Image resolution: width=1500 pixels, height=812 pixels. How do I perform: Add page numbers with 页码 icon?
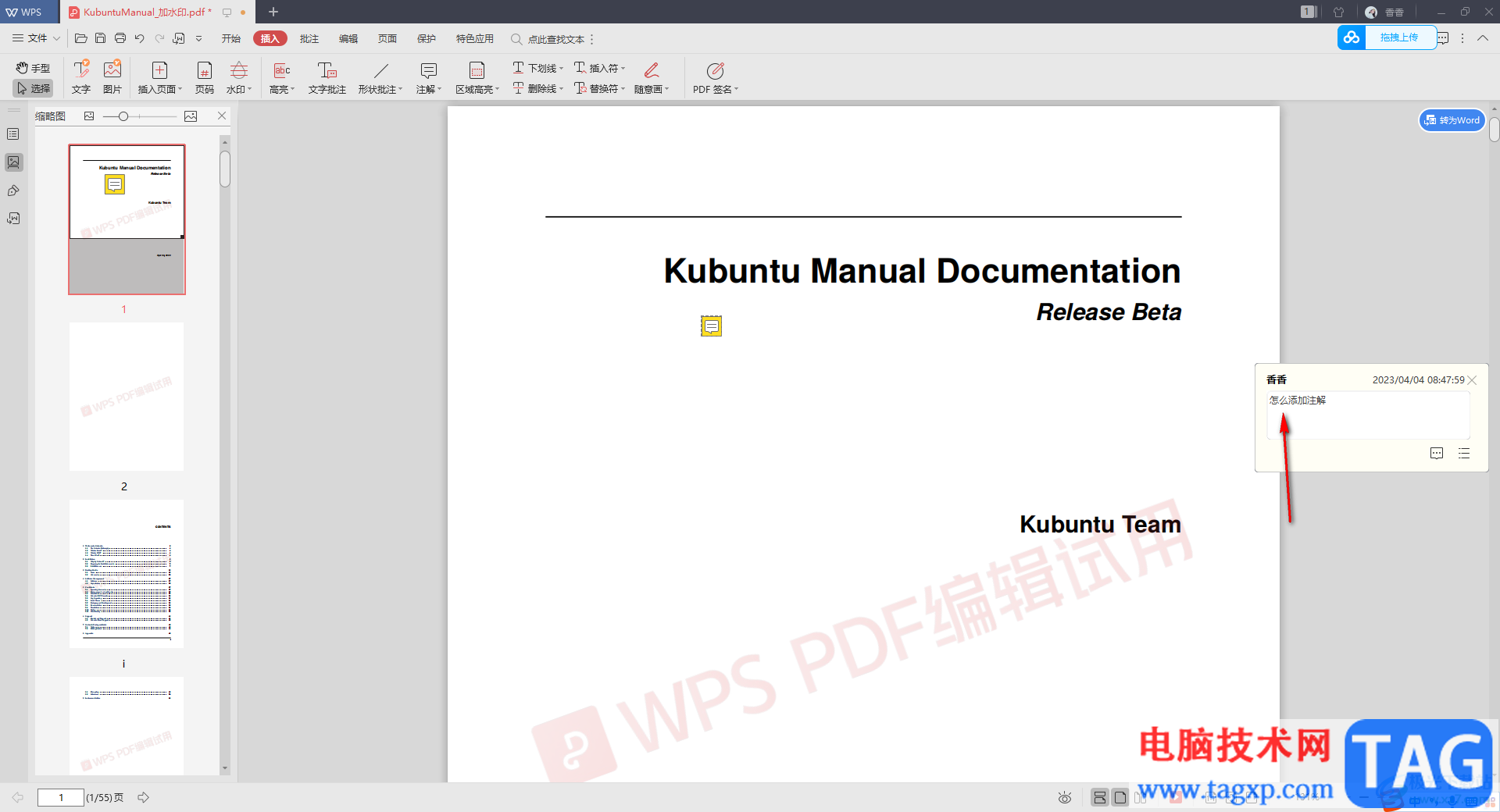[x=205, y=77]
